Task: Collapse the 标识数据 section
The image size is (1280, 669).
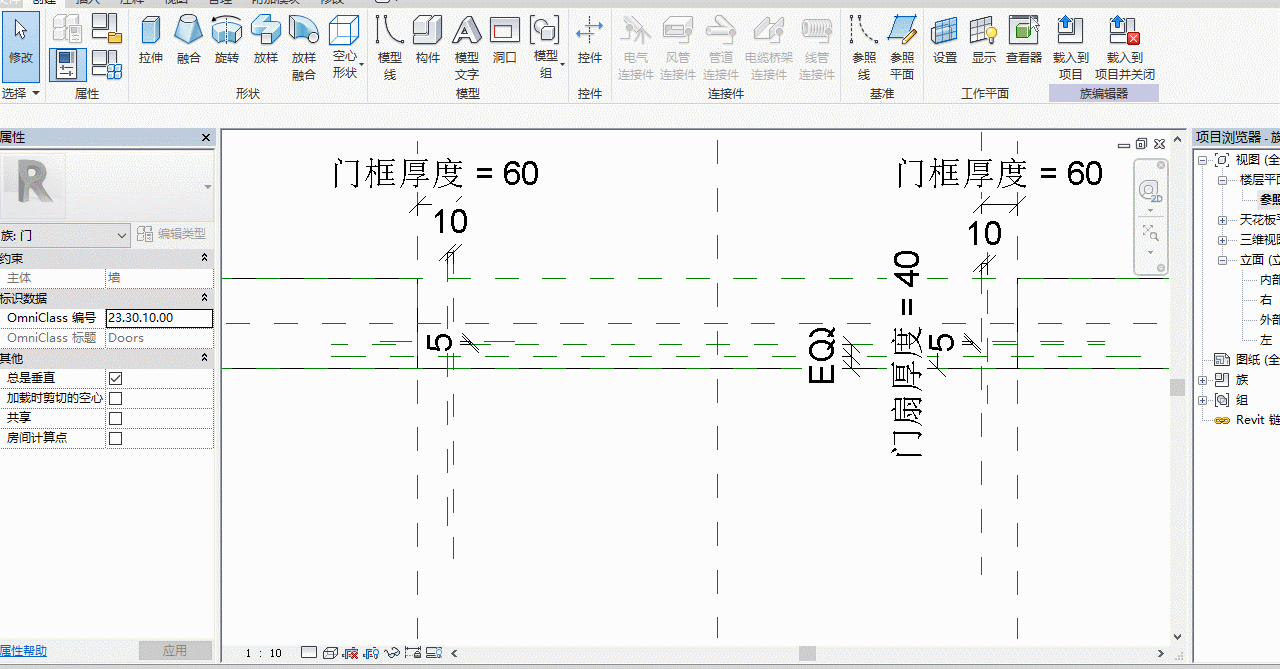Action: (205, 298)
